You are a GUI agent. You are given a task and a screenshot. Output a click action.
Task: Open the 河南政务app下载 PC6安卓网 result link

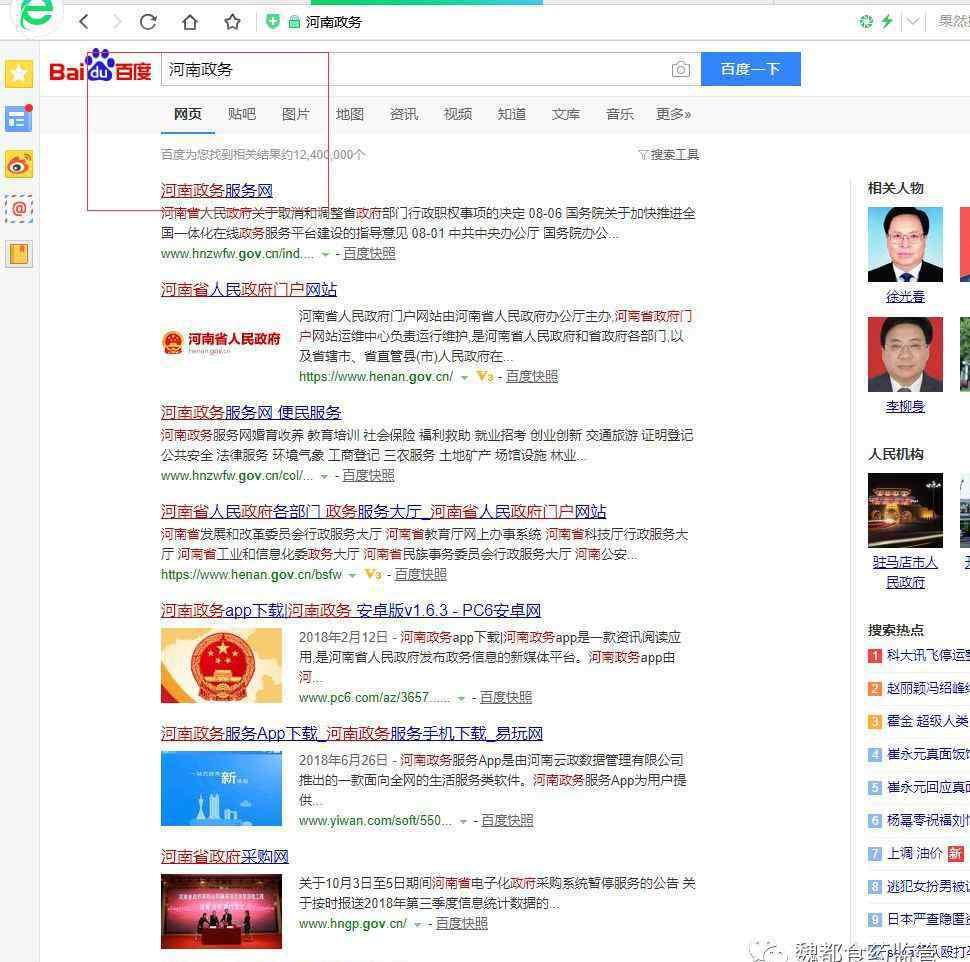pyautogui.click(x=351, y=610)
